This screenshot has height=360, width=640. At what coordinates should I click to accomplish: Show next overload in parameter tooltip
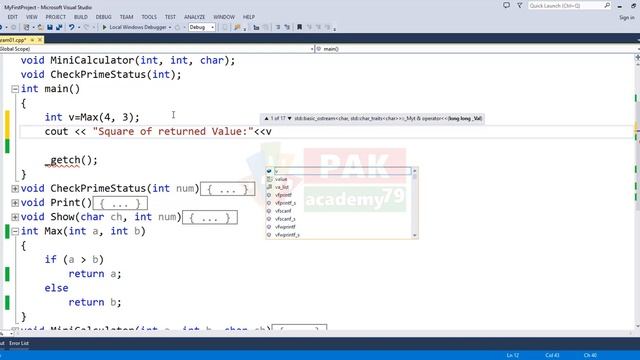(x=289, y=118)
